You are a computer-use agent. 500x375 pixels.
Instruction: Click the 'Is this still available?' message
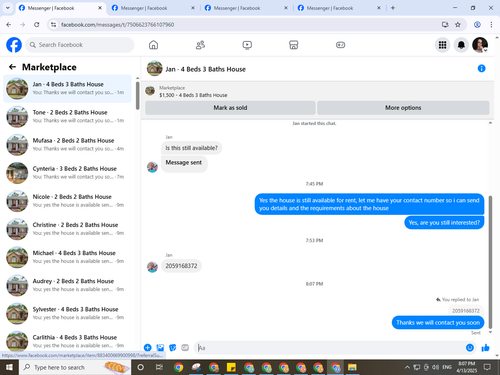pos(191,148)
